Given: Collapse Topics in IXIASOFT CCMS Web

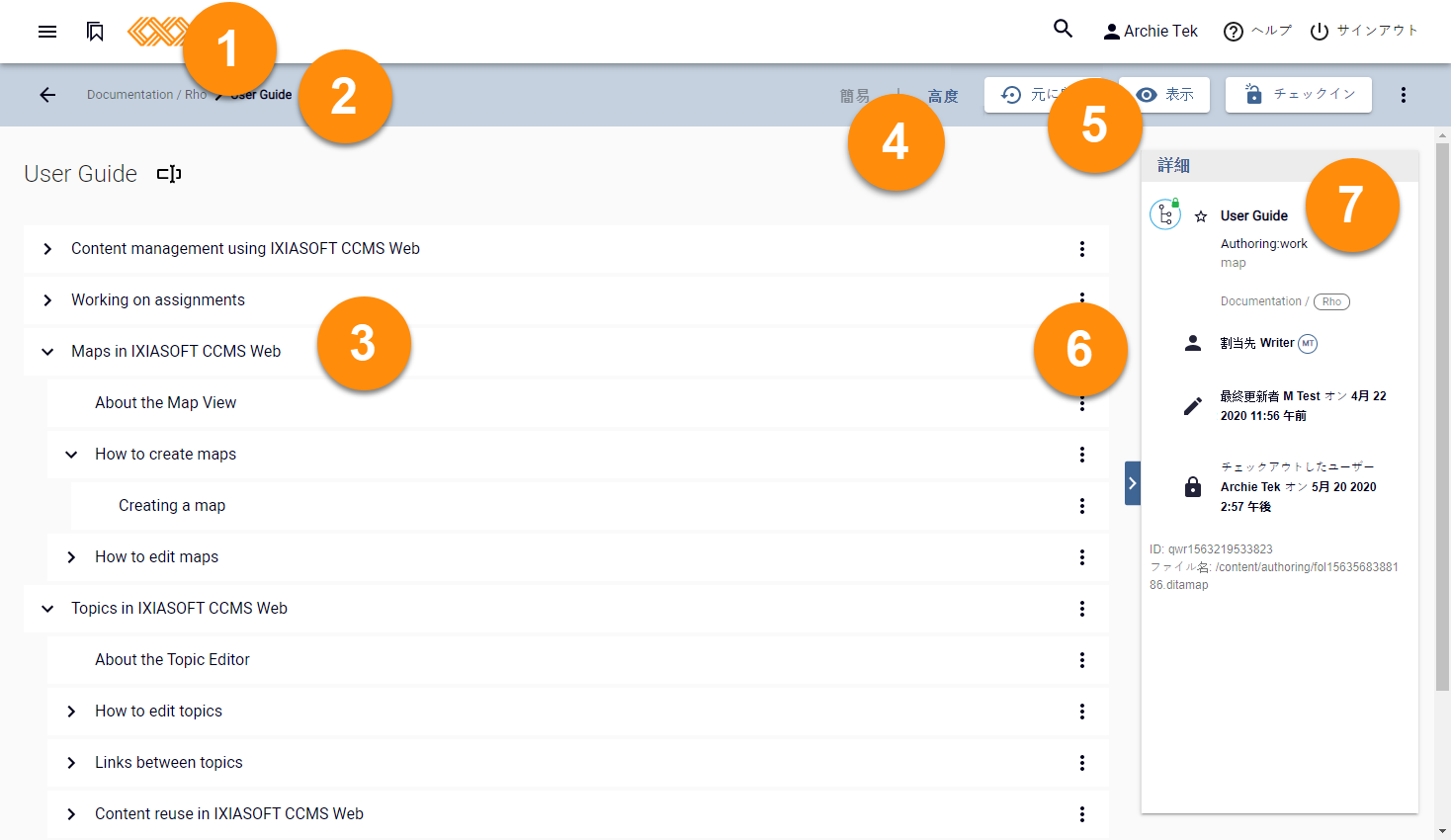Looking at the screenshot, I should point(47,609).
